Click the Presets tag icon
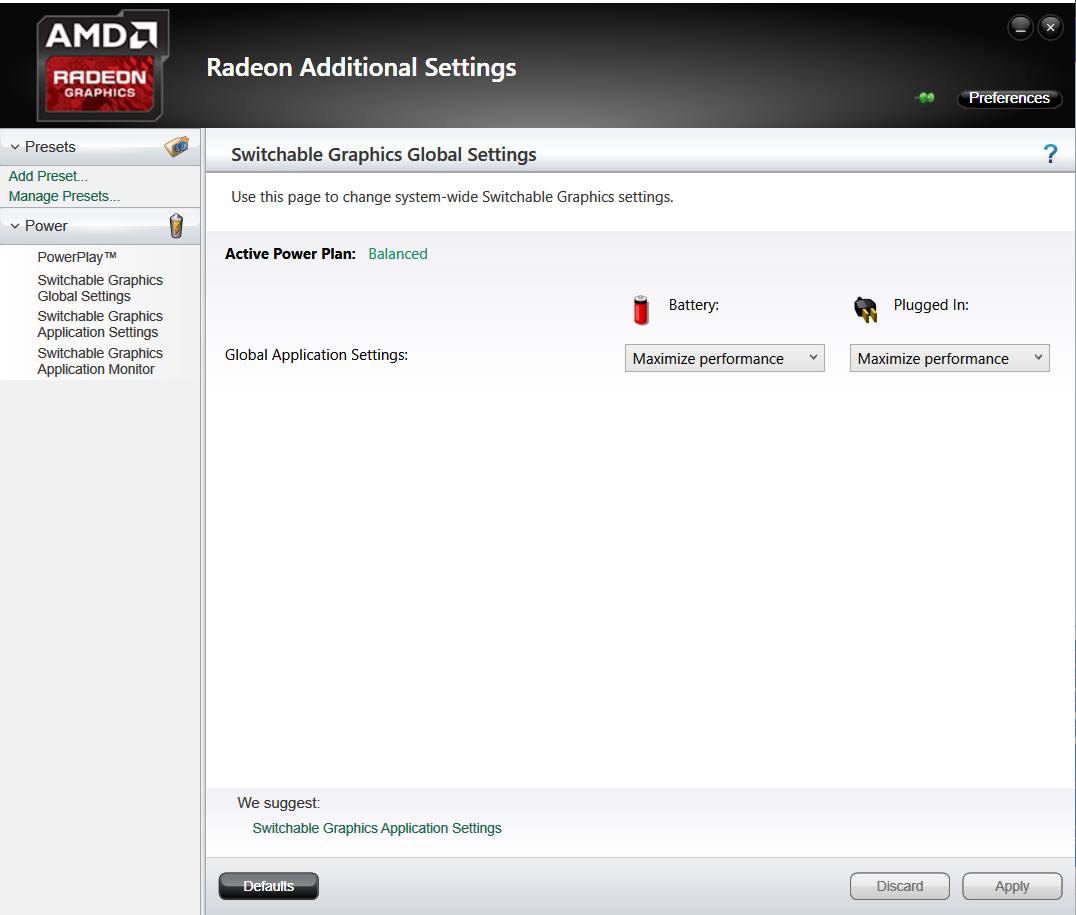 [177, 146]
